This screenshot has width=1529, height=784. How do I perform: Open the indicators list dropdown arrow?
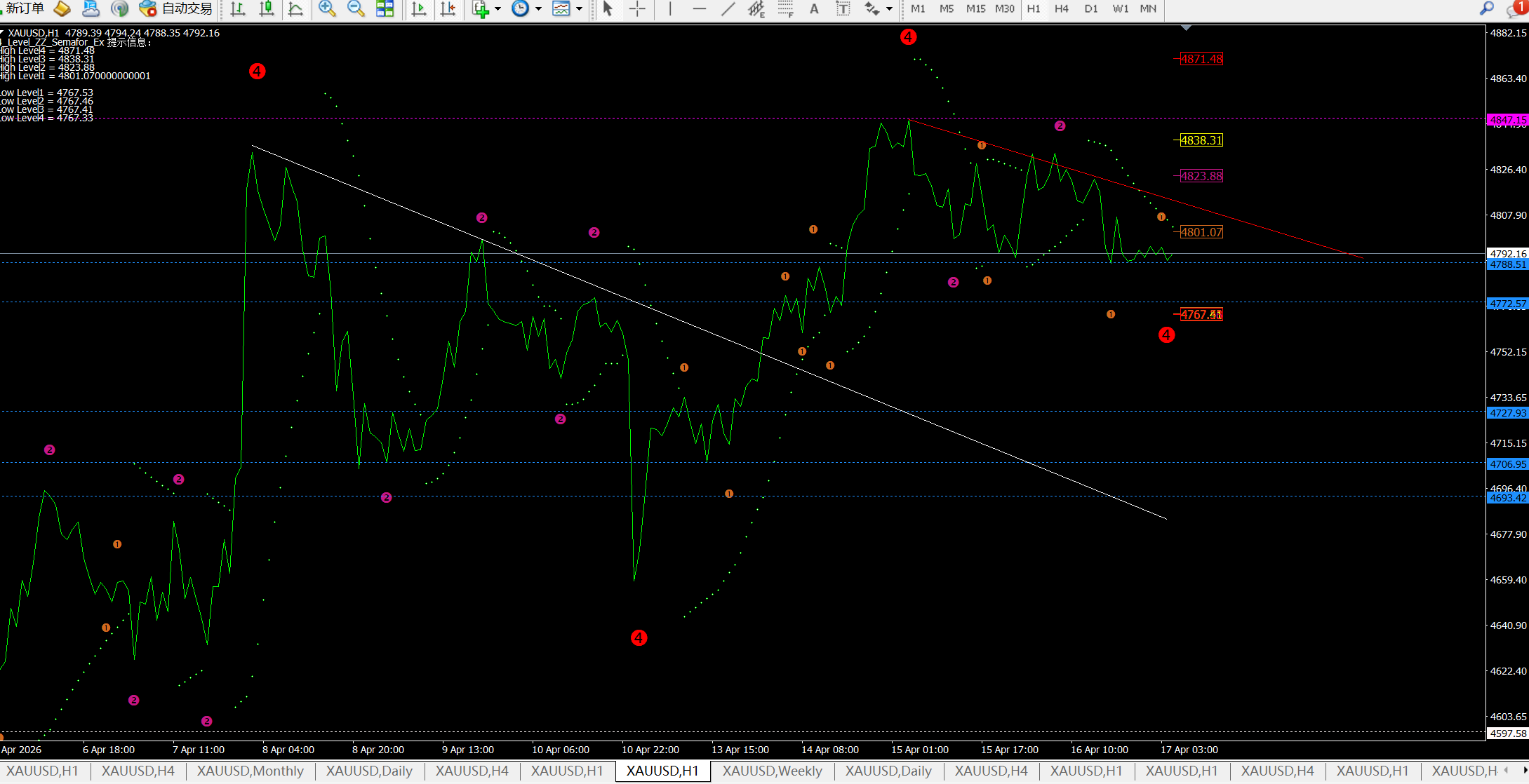[498, 8]
